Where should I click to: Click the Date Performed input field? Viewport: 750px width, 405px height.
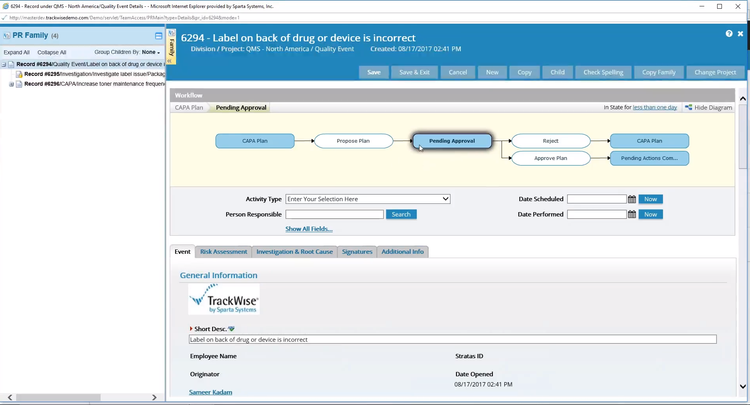[596, 214]
